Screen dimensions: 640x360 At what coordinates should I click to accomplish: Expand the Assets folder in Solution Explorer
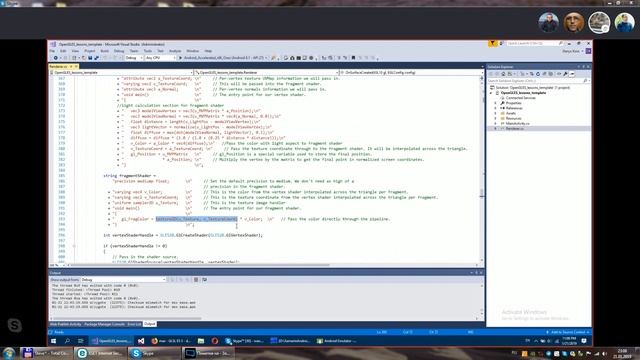(496, 113)
